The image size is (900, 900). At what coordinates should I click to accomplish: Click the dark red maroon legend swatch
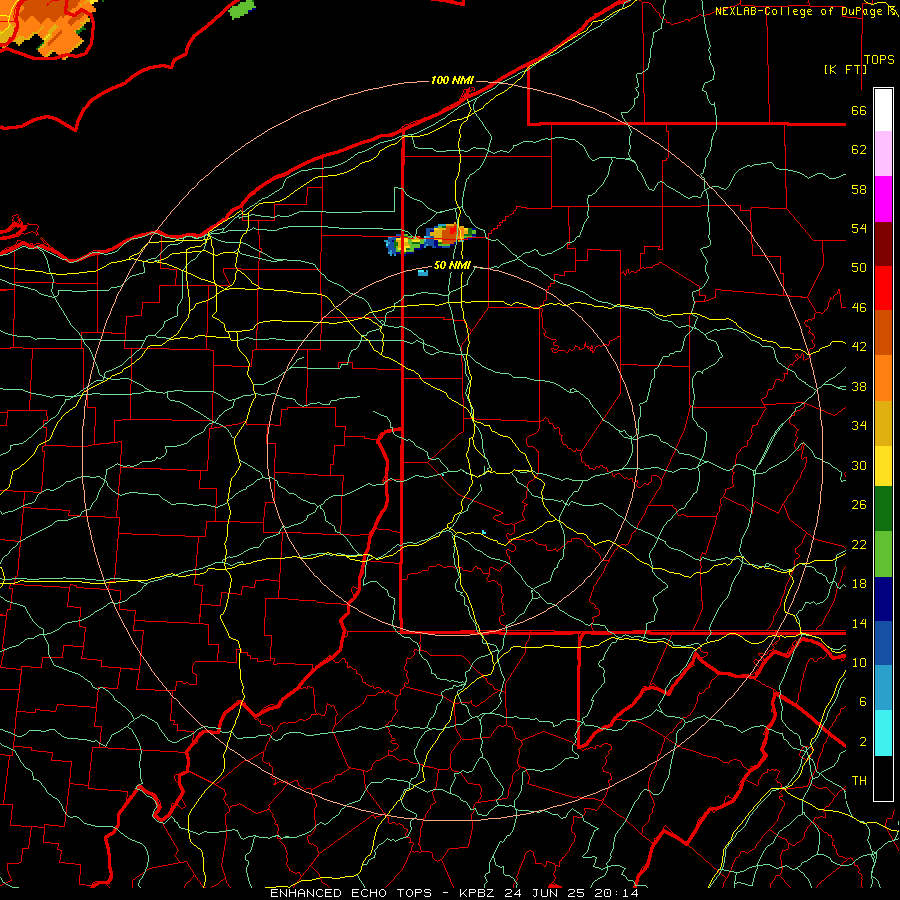pyautogui.click(x=883, y=243)
